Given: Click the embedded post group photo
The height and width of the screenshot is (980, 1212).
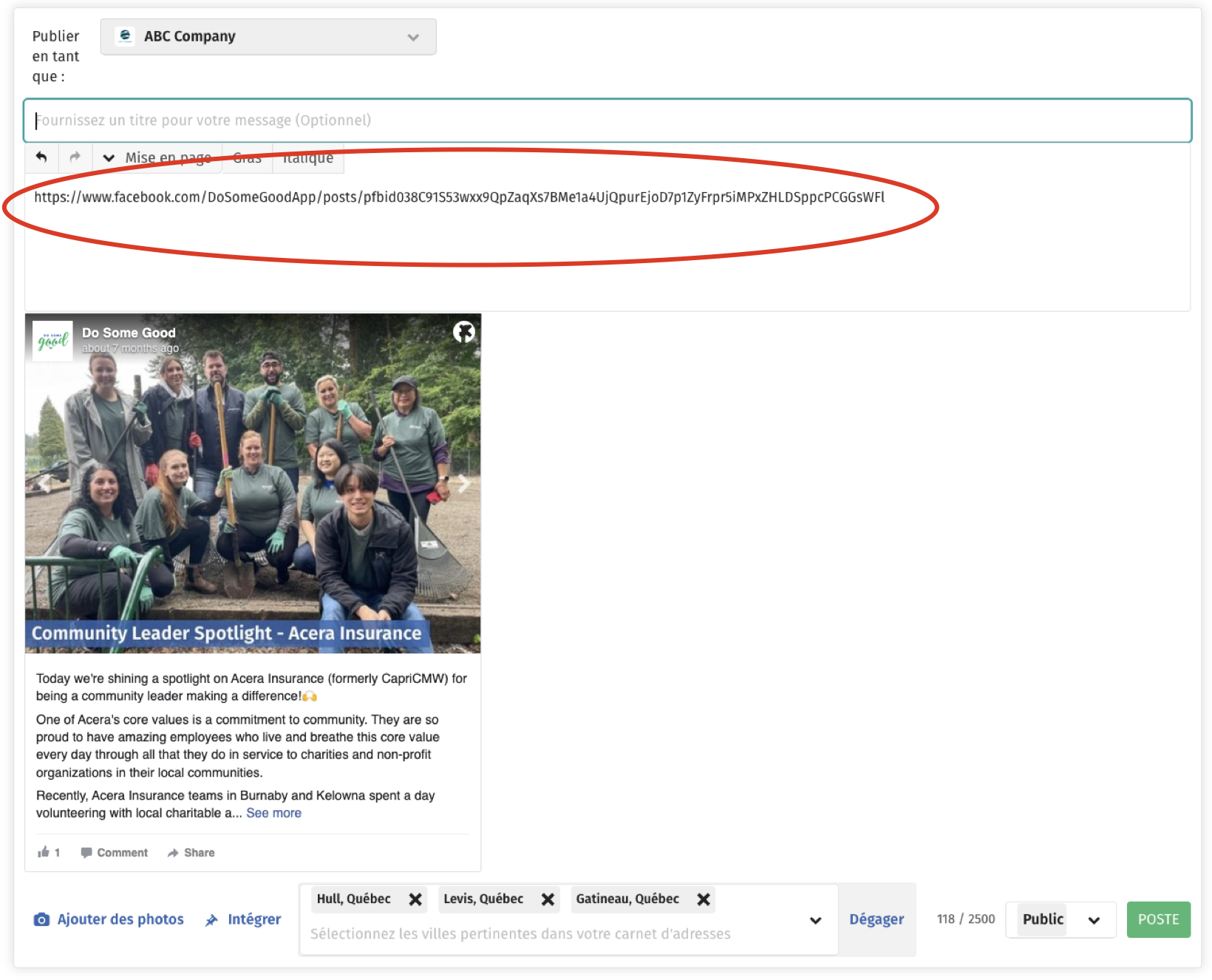Looking at the screenshot, I should (x=253, y=483).
